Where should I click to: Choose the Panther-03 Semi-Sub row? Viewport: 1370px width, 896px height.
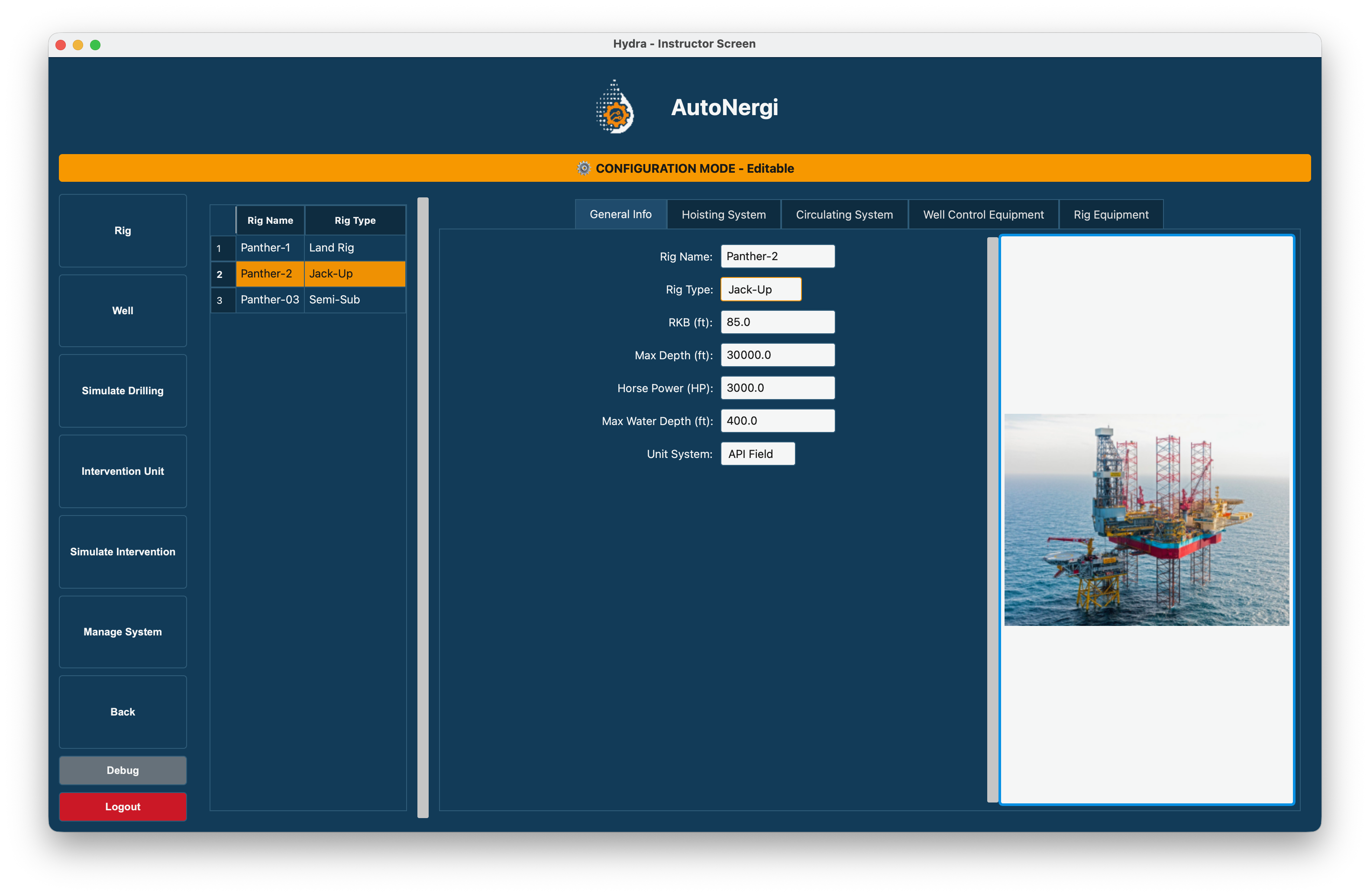coord(270,300)
